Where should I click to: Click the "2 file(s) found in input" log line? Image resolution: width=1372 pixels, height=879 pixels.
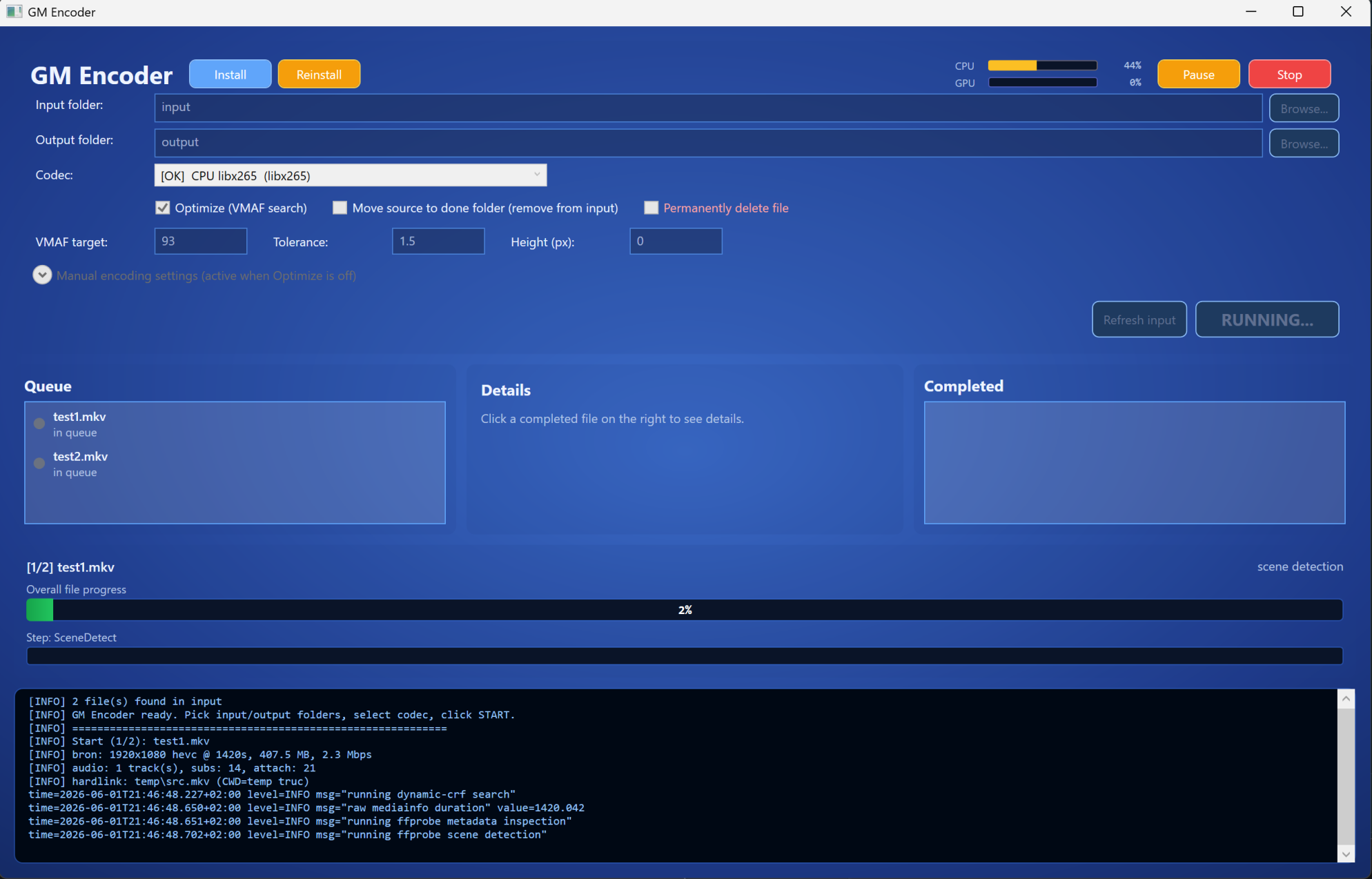click(125, 701)
